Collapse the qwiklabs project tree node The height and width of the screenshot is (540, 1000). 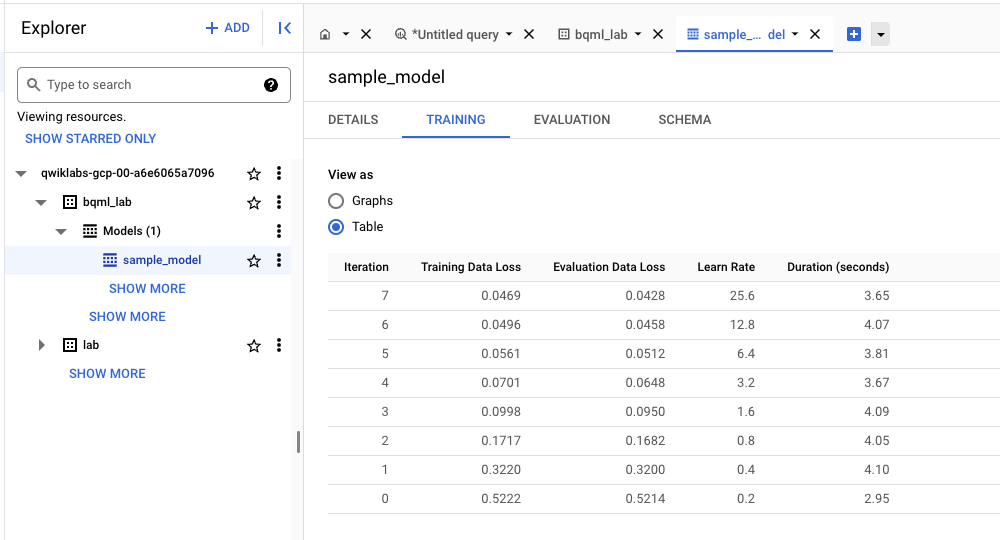pos(21,173)
